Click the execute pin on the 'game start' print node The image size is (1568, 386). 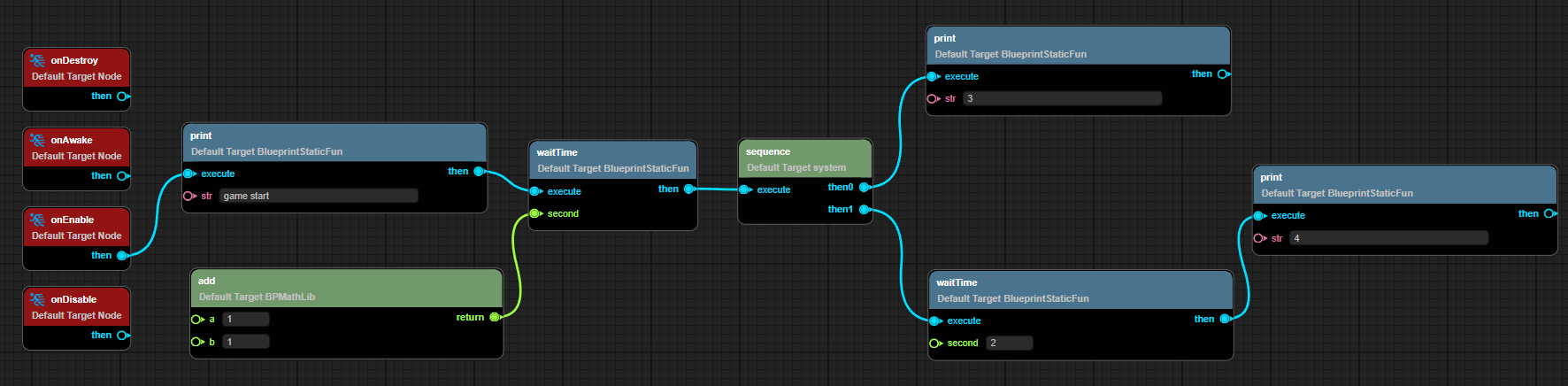click(188, 174)
